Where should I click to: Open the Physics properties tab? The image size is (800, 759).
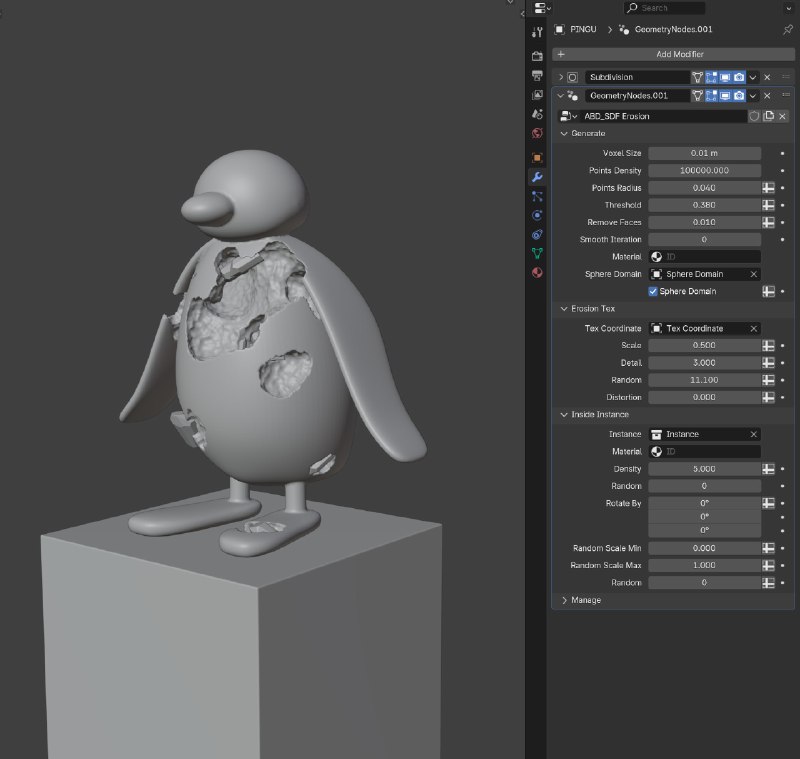[x=537, y=215]
